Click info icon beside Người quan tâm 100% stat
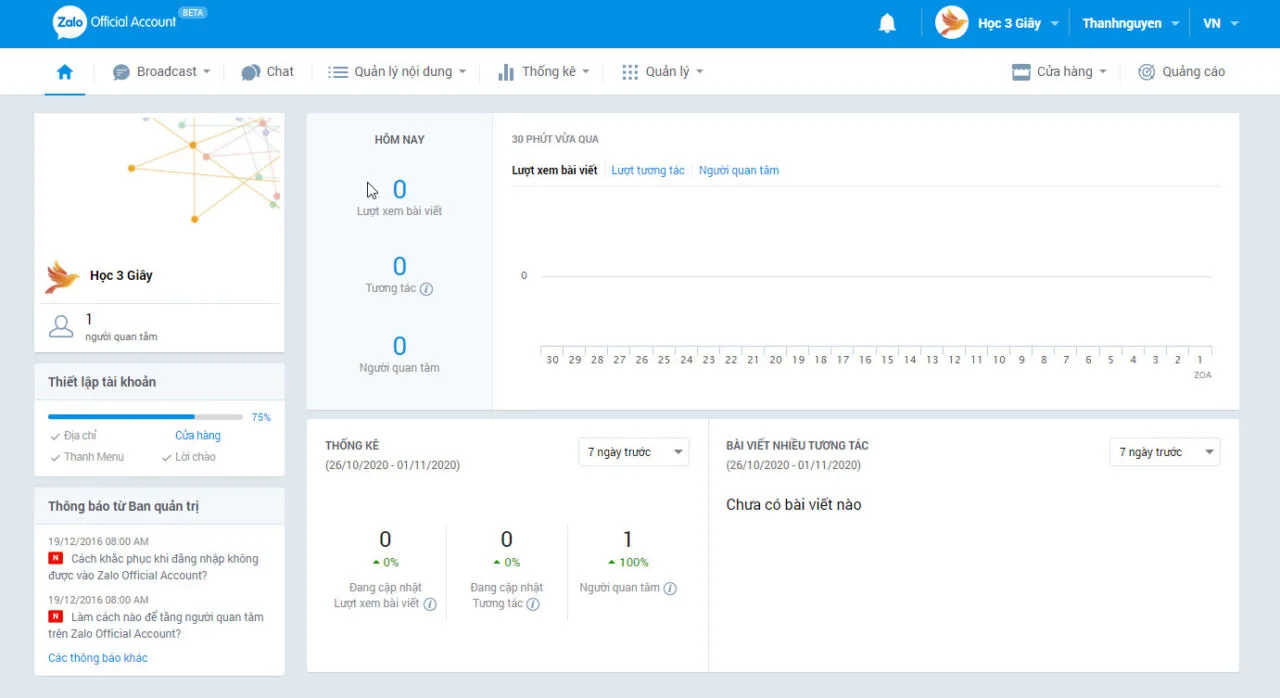This screenshot has height=698, width=1280. click(670, 588)
